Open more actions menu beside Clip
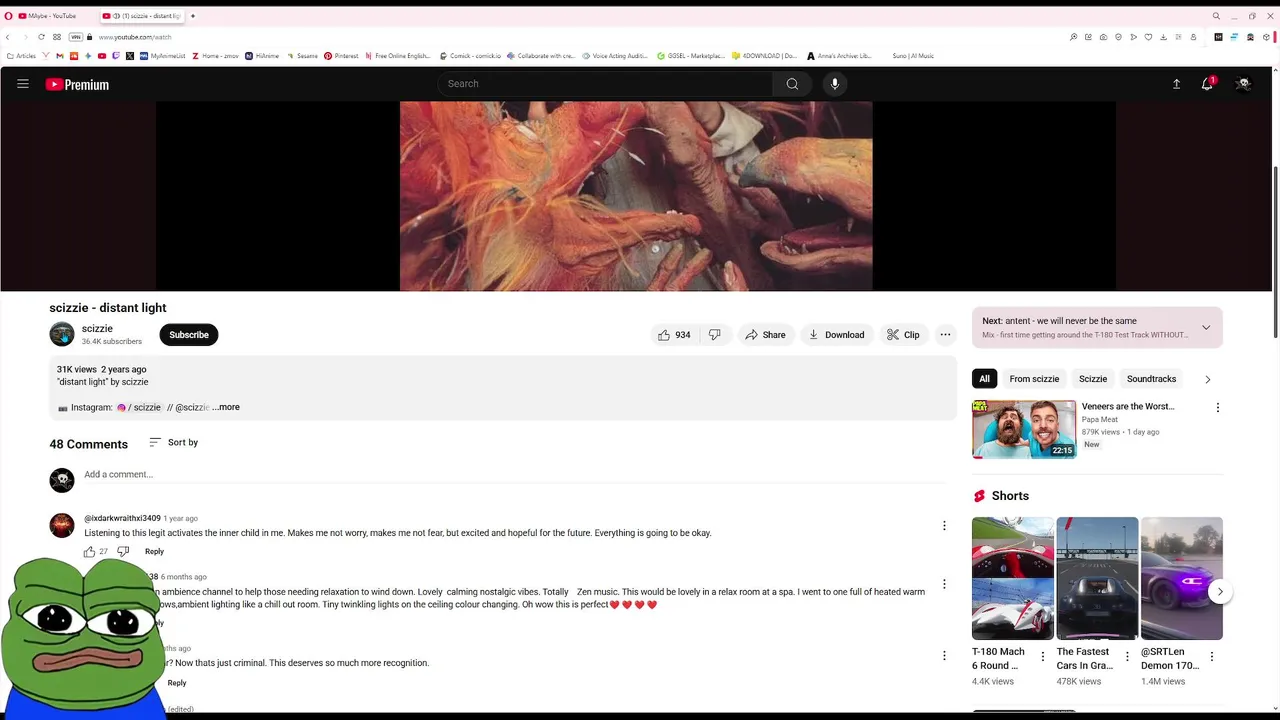 (x=945, y=335)
